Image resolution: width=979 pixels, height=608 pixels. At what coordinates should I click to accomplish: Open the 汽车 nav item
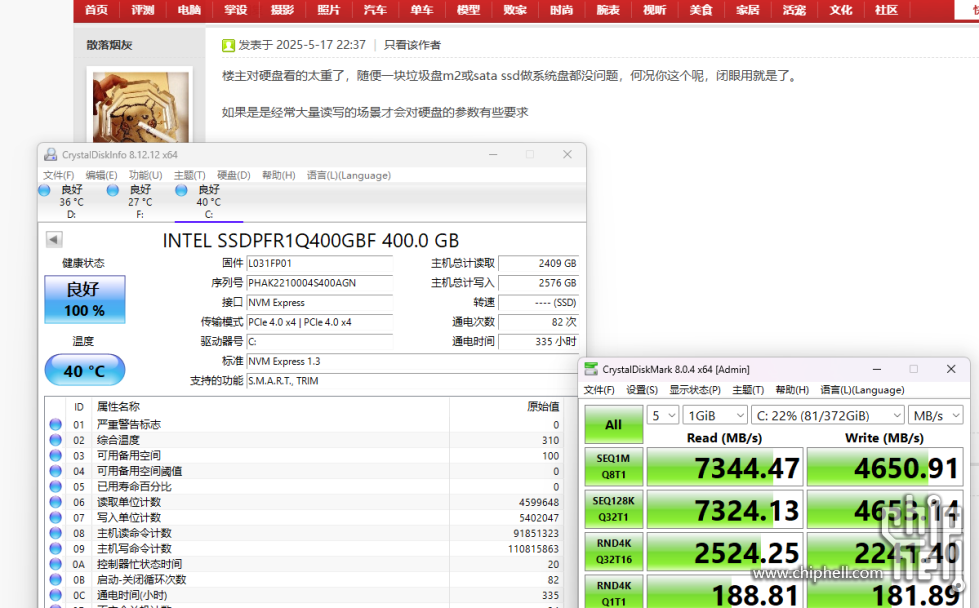[x=375, y=10]
